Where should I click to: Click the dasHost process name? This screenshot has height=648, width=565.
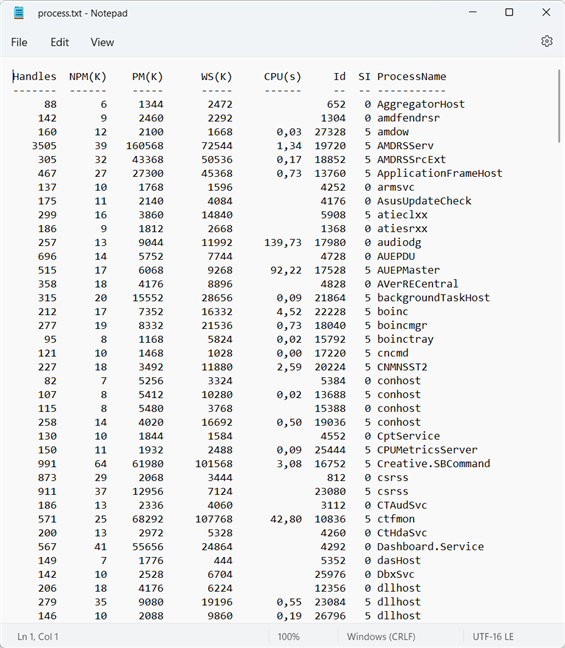399,561
